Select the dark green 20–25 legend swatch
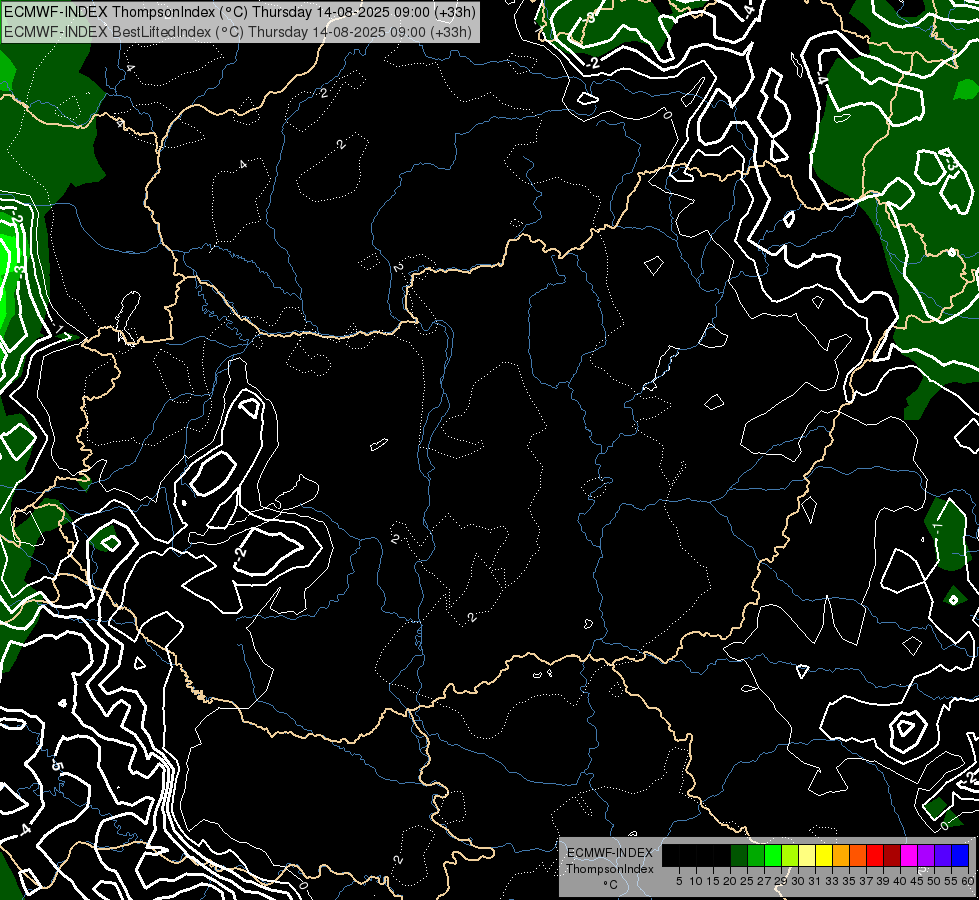979x900 pixels. tap(739, 856)
